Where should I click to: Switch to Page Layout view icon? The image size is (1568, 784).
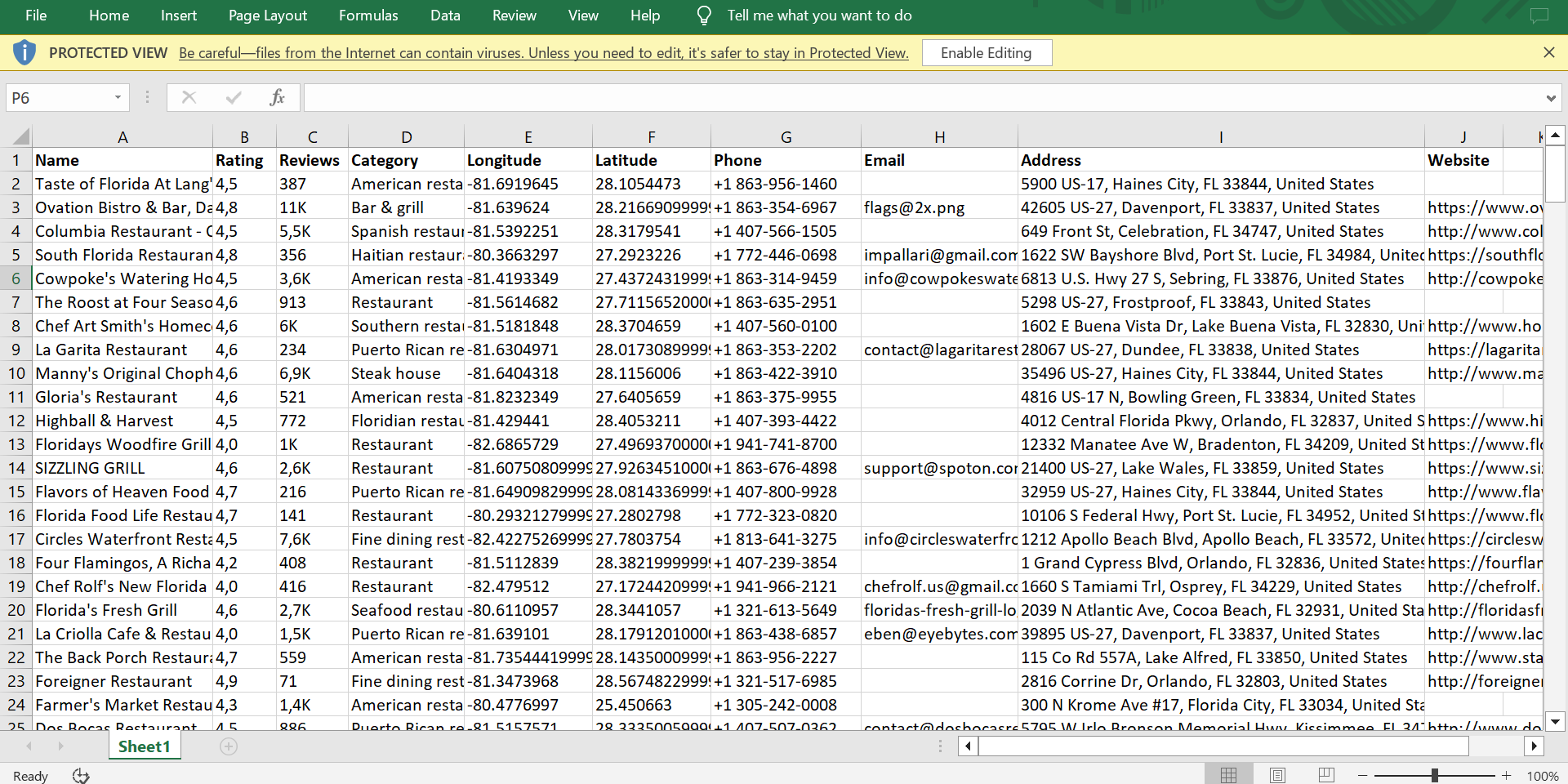pyautogui.click(x=1277, y=775)
